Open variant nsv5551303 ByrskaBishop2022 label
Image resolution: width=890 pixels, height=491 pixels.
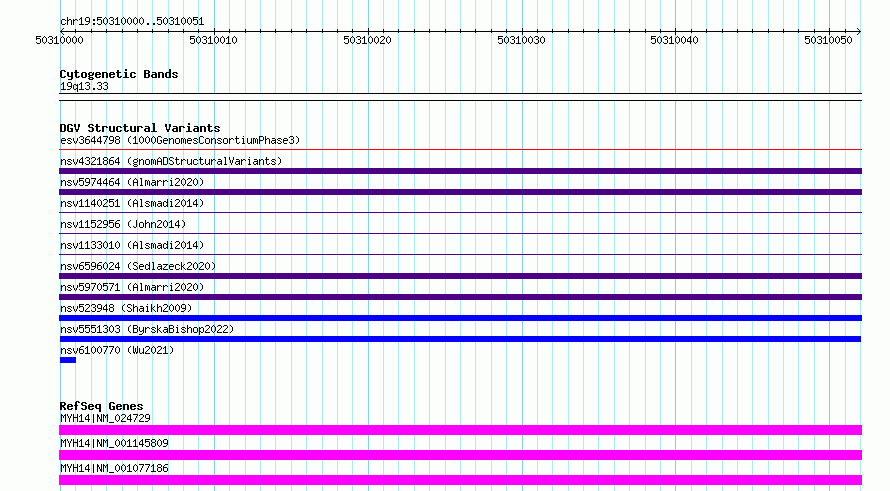pos(147,329)
